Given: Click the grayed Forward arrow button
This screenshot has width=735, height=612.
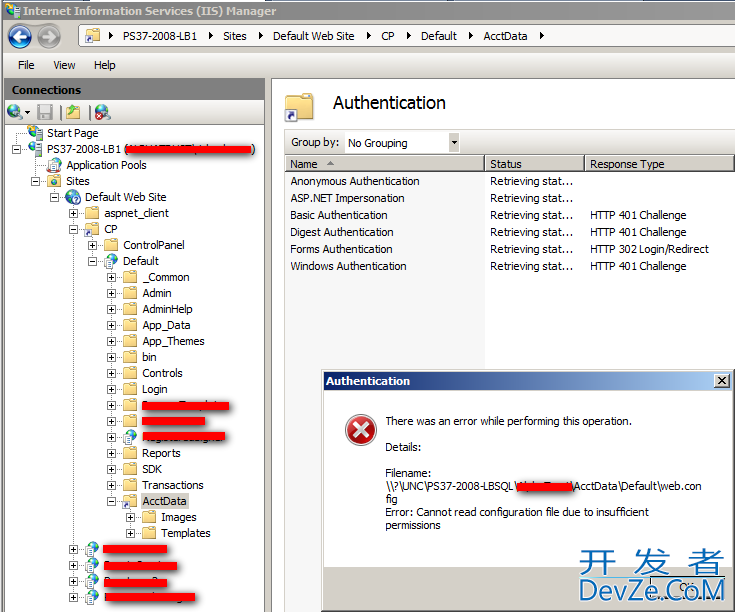Looking at the screenshot, I should click(x=49, y=37).
